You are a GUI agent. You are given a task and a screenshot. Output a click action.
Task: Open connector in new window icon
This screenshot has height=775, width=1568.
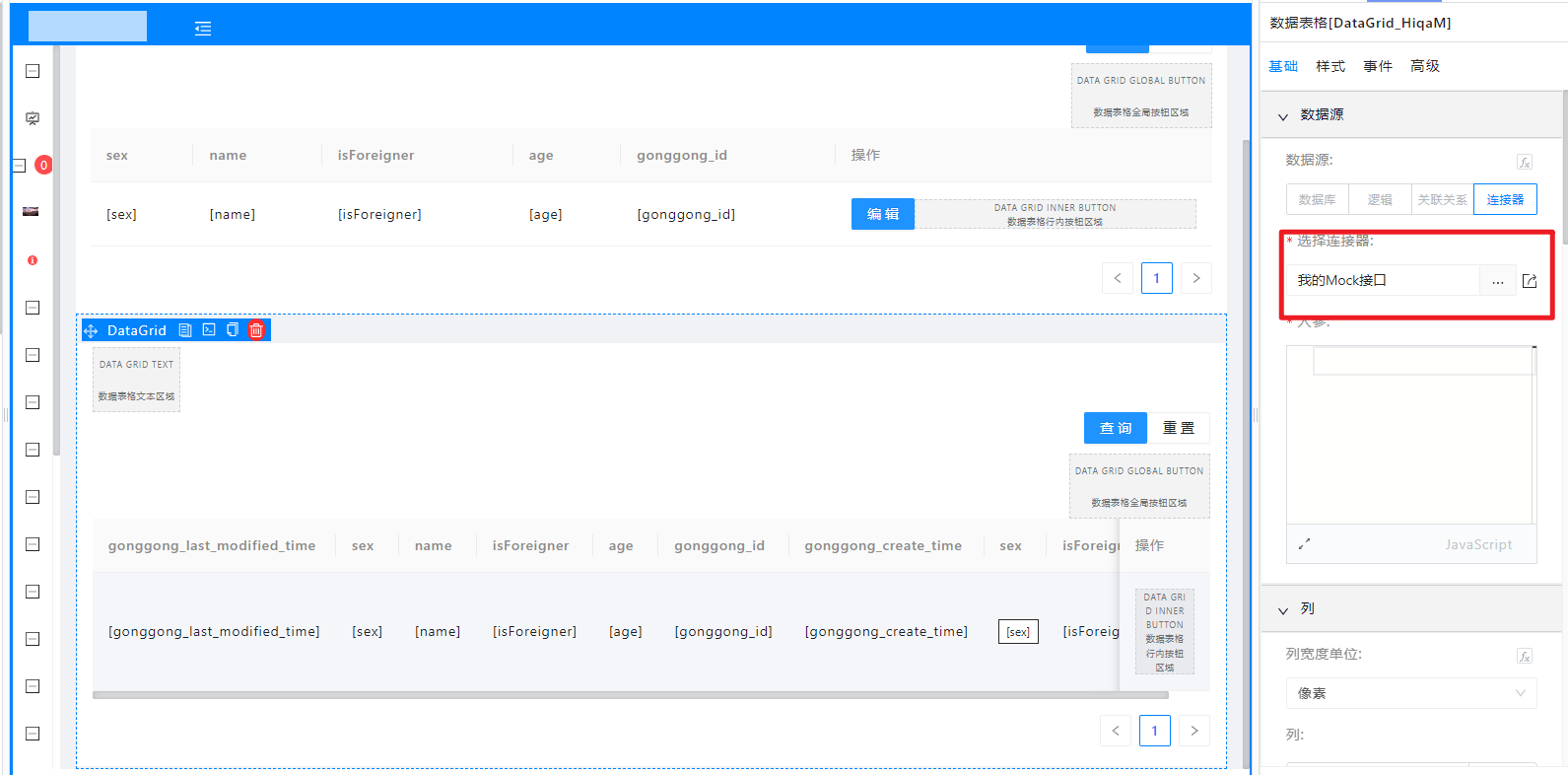[1530, 281]
